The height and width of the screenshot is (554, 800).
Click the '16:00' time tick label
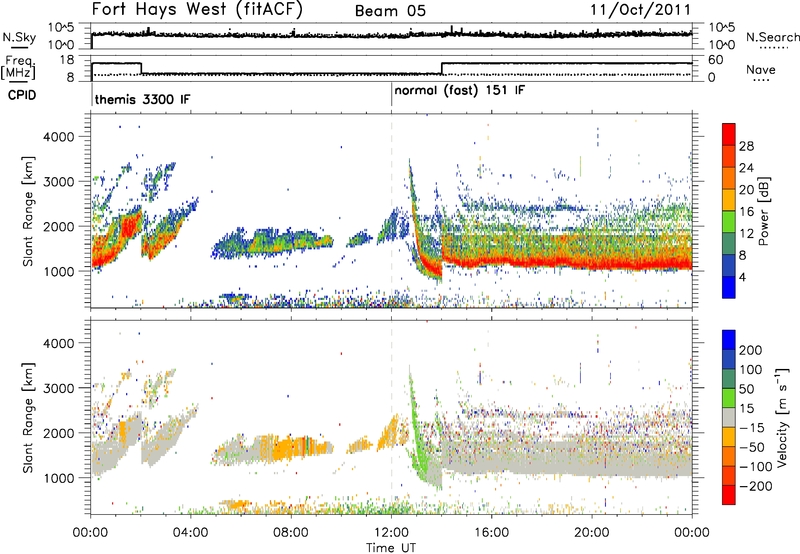[x=491, y=533]
